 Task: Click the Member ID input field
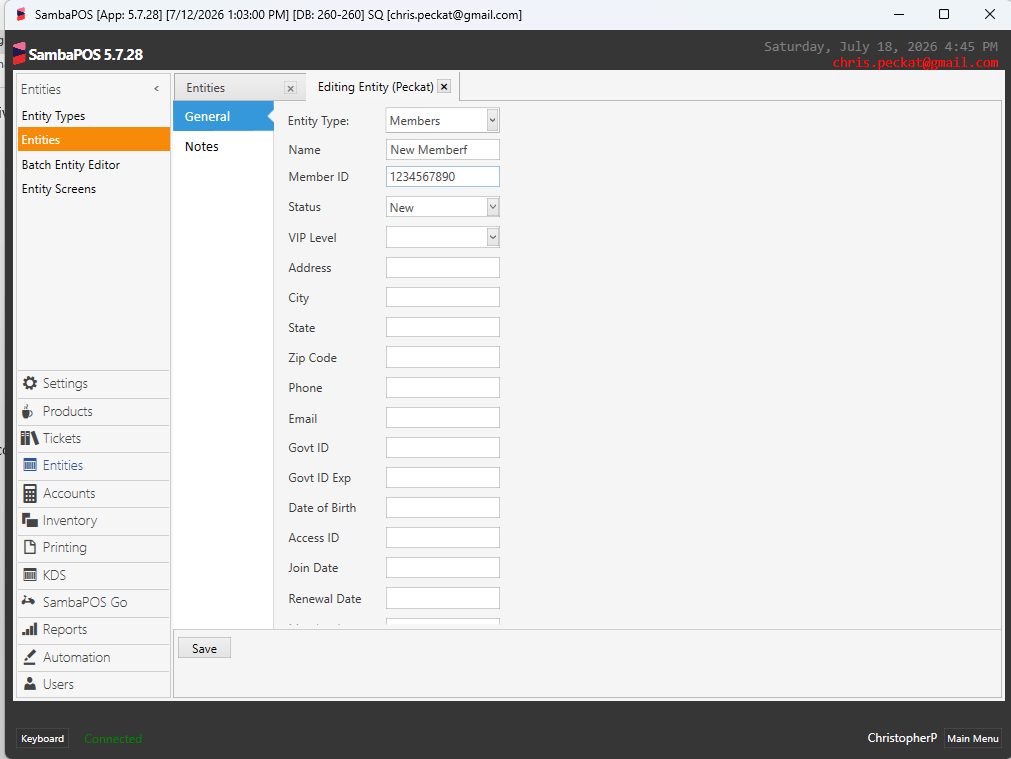pyautogui.click(x=443, y=177)
